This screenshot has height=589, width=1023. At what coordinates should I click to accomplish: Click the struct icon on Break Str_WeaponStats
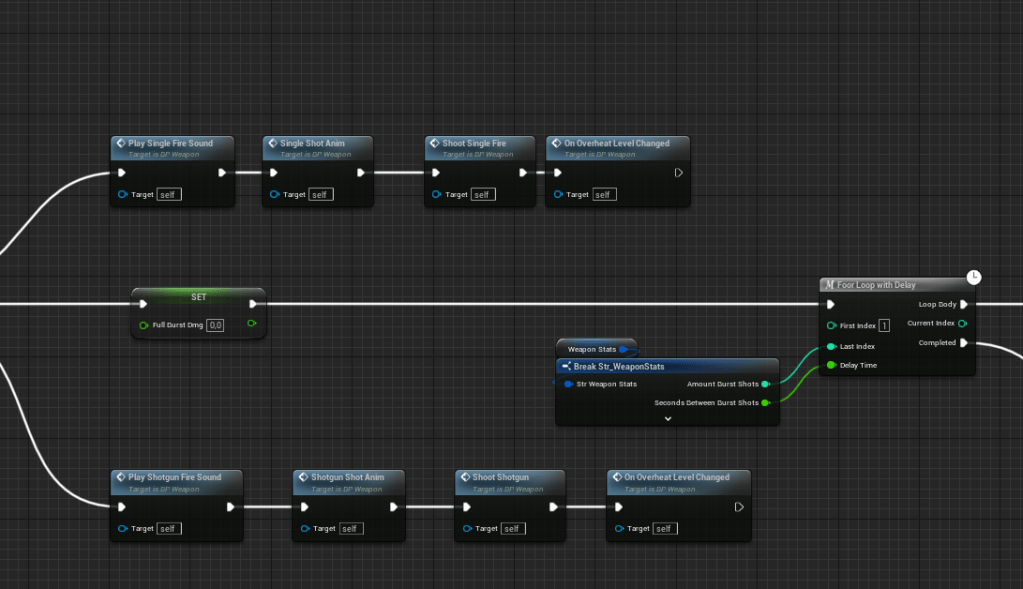[565, 366]
